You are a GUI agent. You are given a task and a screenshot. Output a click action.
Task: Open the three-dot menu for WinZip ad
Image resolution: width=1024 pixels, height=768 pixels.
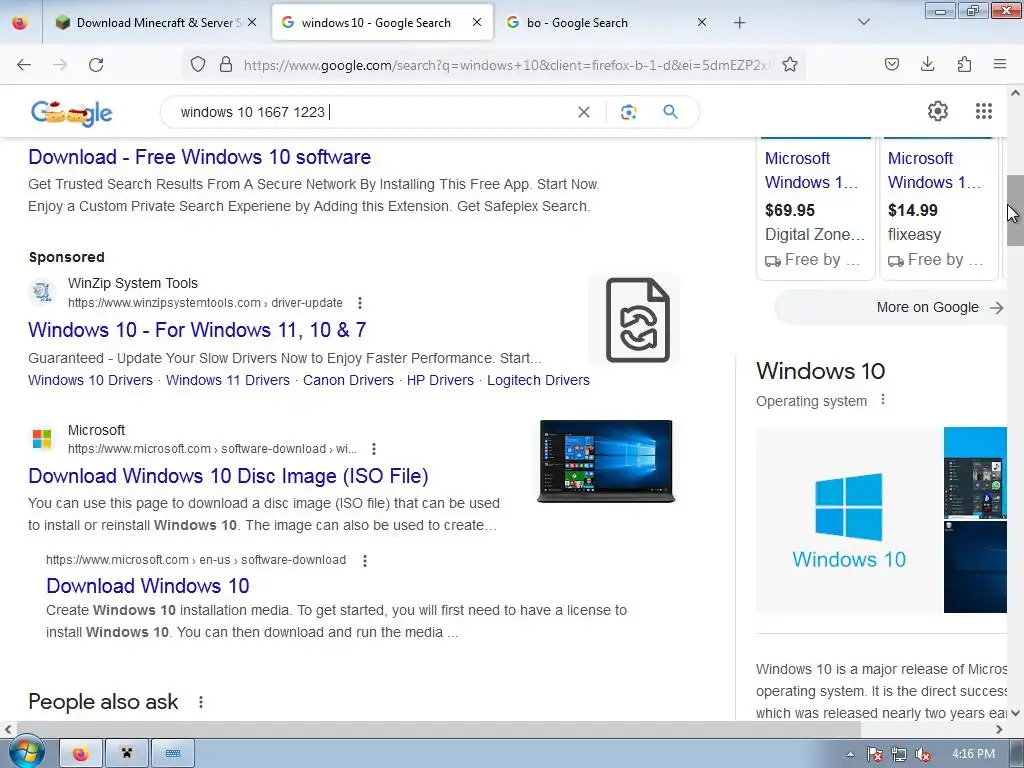coord(360,303)
